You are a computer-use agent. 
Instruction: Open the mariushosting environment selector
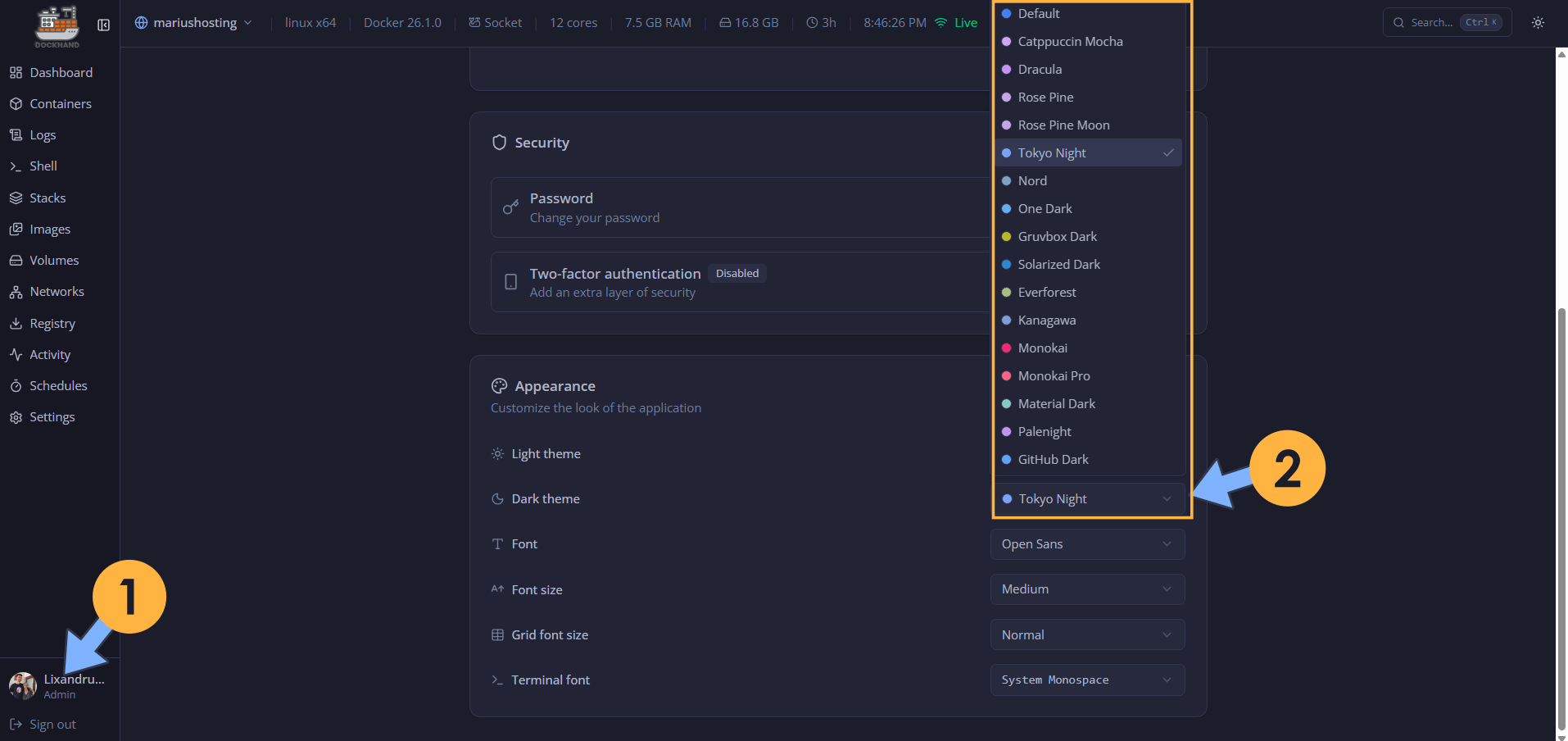(194, 23)
